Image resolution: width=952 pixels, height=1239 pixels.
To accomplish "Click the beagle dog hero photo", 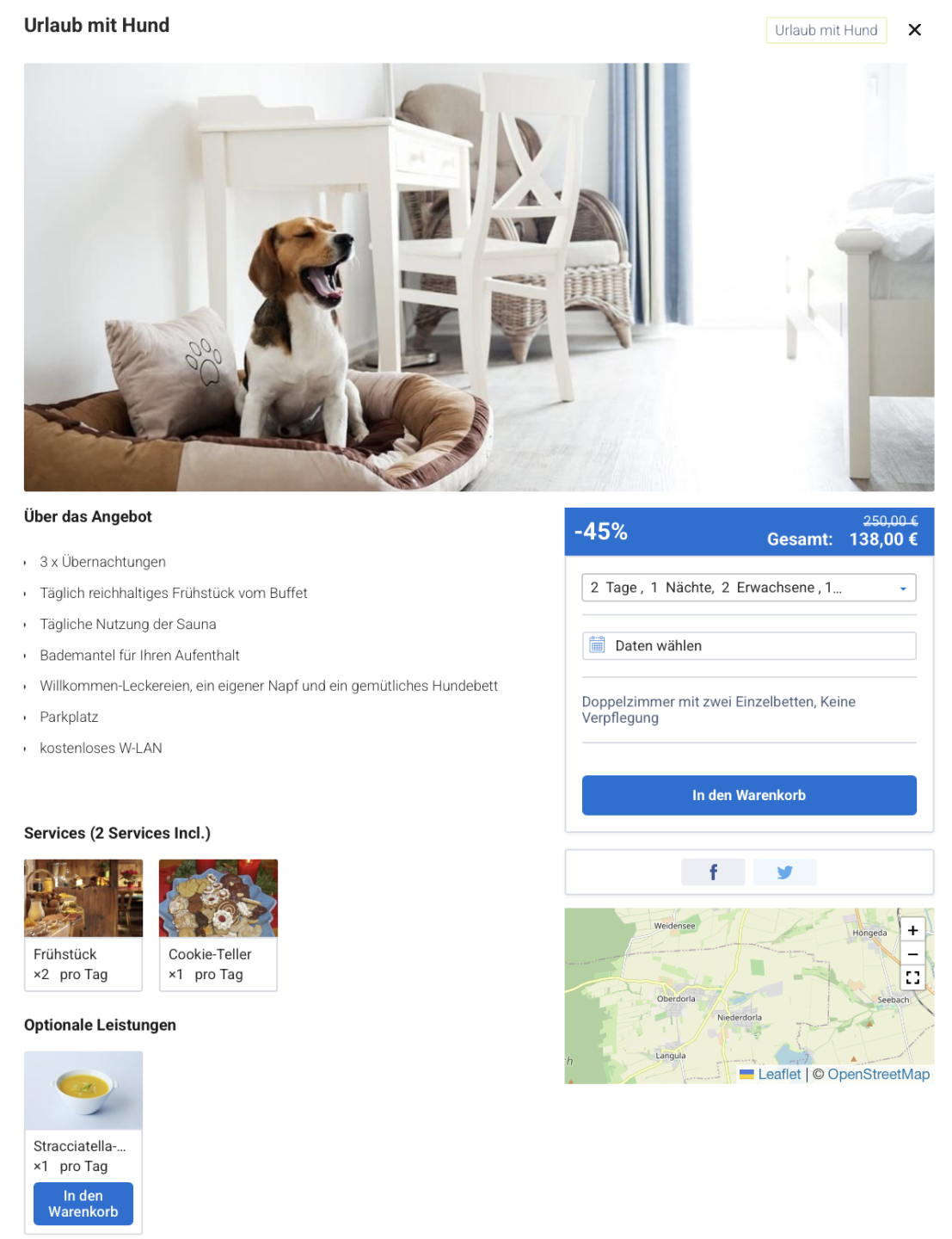I will click(479, 277).
